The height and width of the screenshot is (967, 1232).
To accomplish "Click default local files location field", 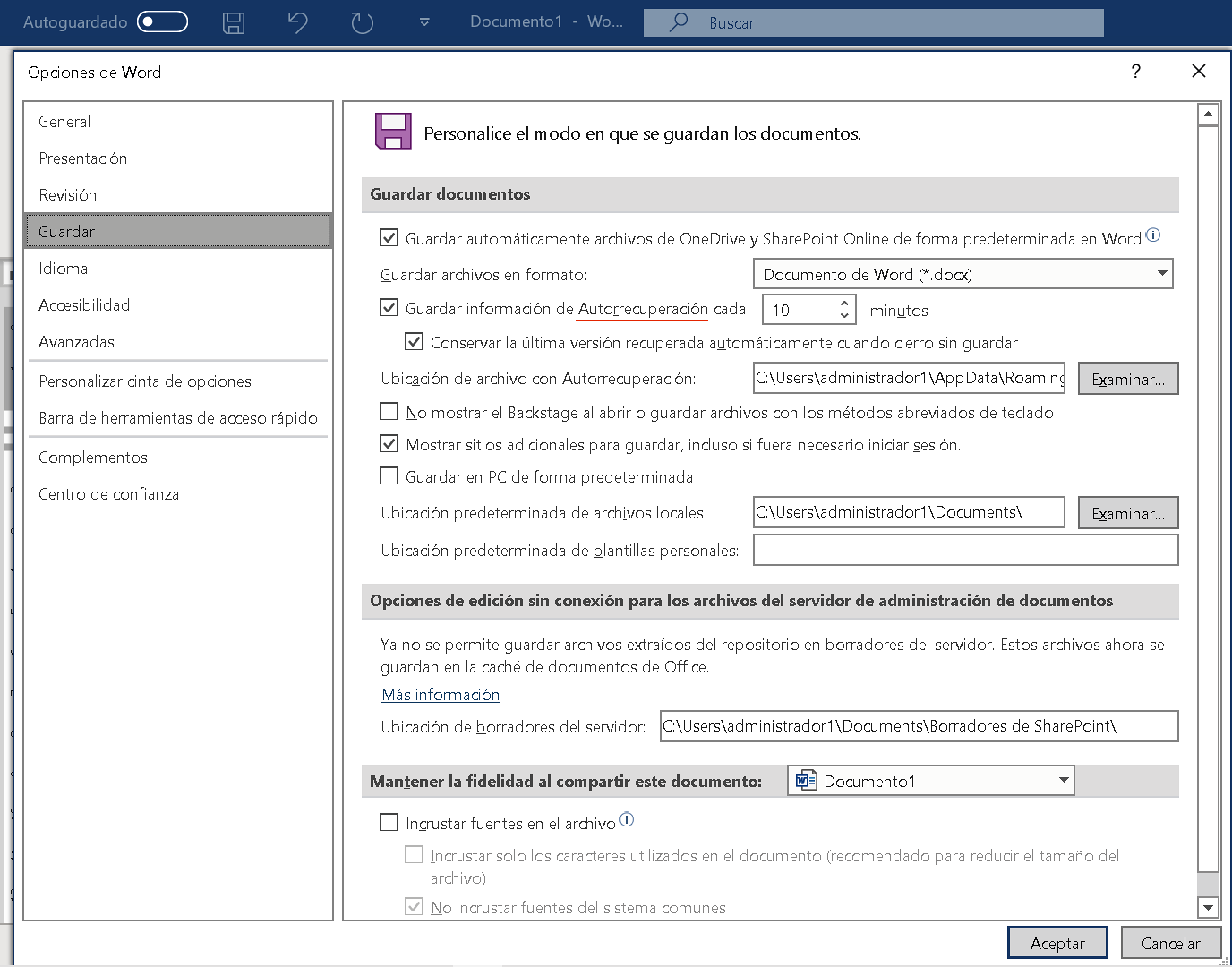I will pos(910,512).
